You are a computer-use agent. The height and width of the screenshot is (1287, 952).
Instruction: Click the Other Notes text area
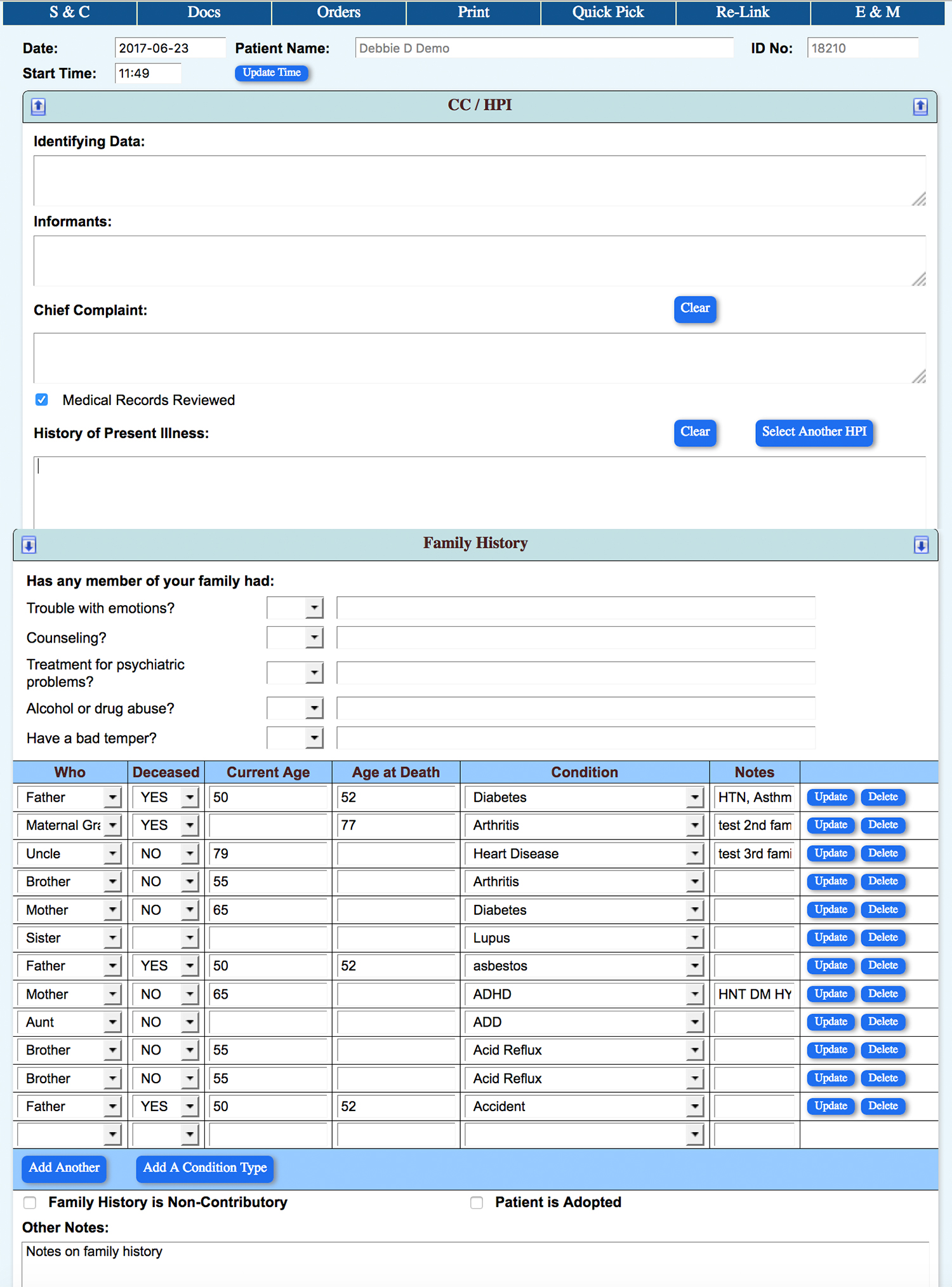click(x=475, y=1264)
